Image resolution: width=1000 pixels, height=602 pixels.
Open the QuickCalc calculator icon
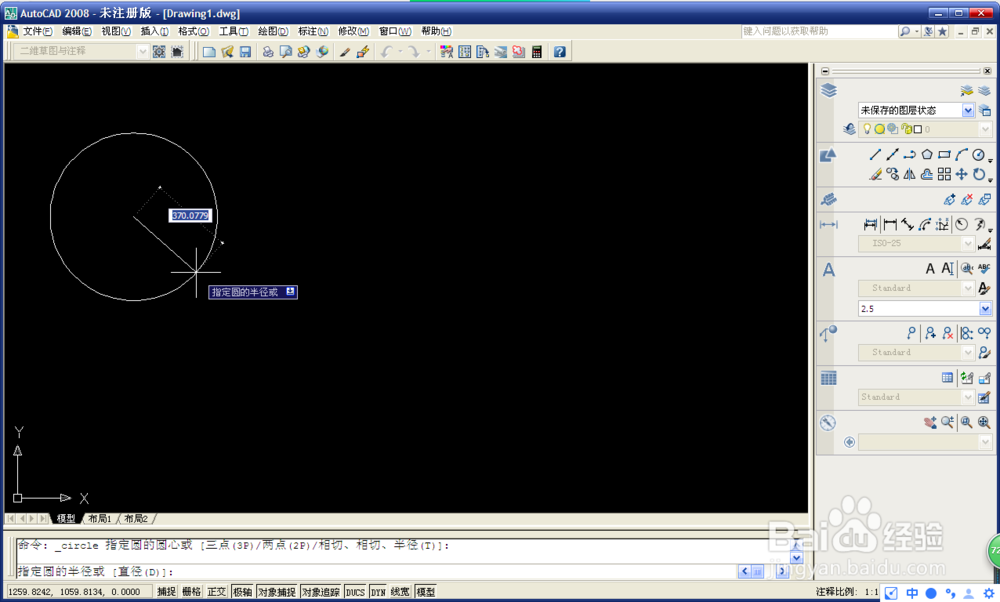[536, 52]
